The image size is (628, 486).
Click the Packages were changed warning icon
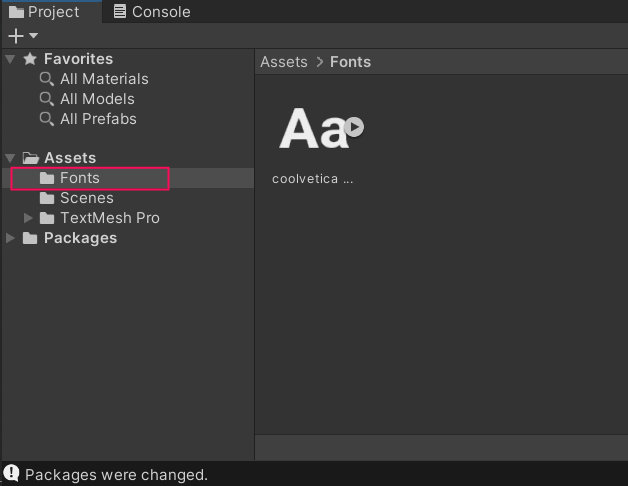pyautogui.click(x=11, y=473)
